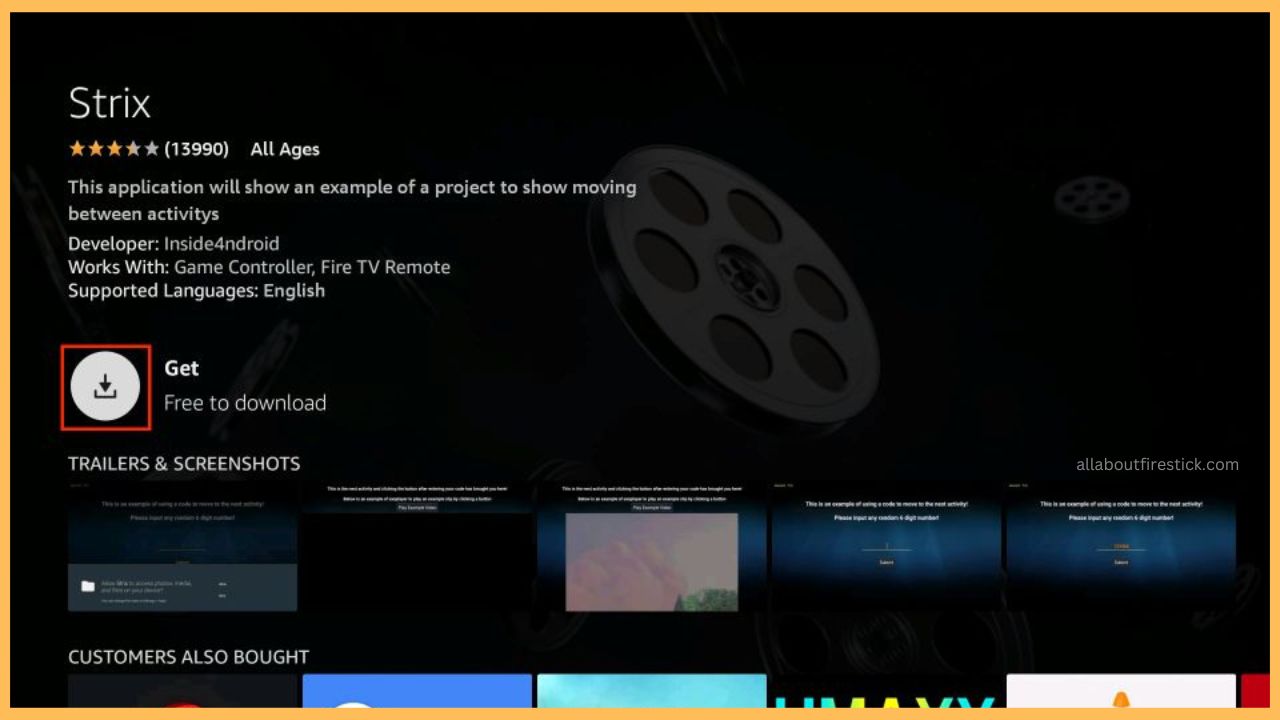Select the white app tile with orange logo
Viewport: 1280px width, 720px height.
(1121, 691)
